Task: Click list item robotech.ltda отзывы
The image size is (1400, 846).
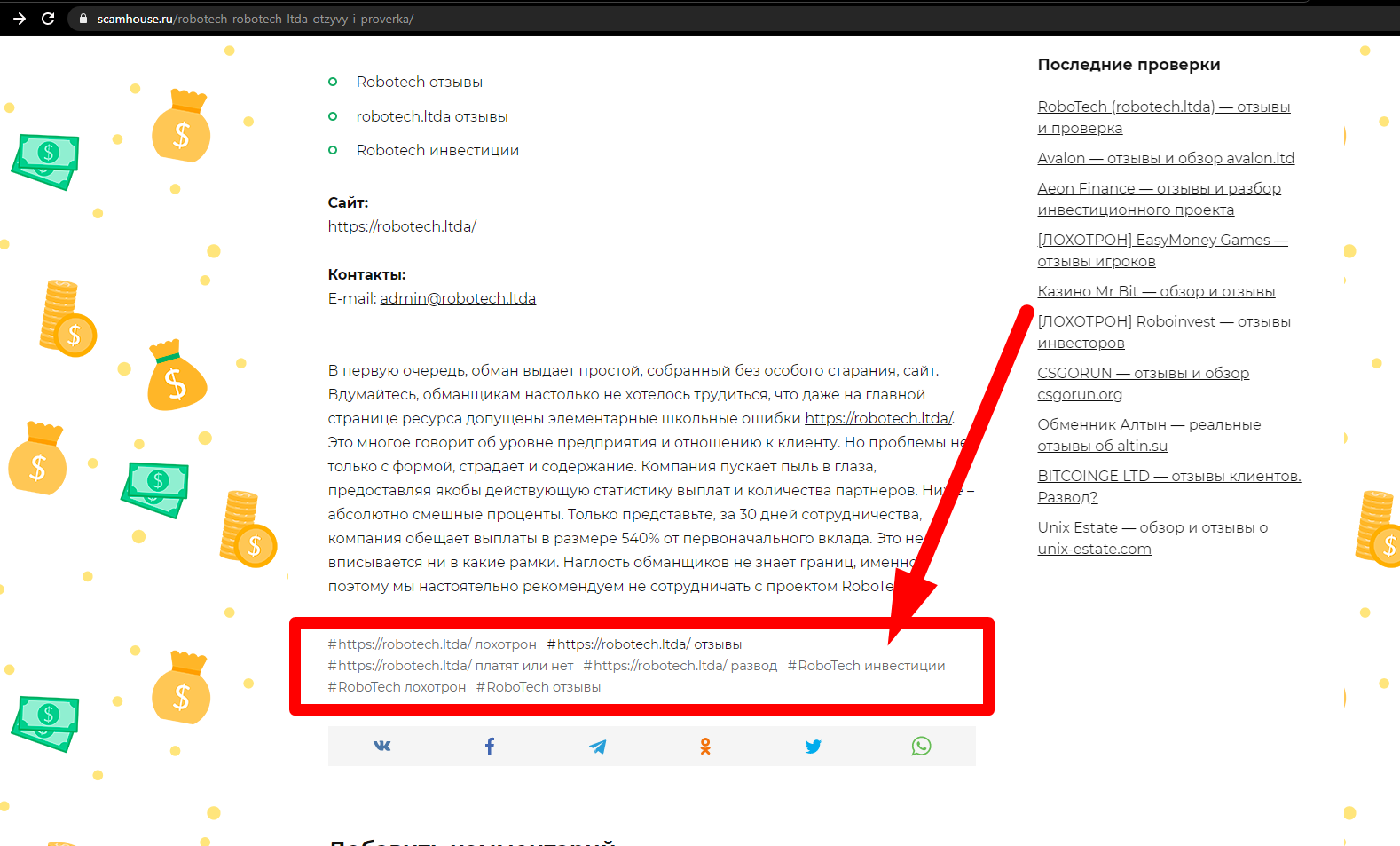Action: tap(432, 116)
